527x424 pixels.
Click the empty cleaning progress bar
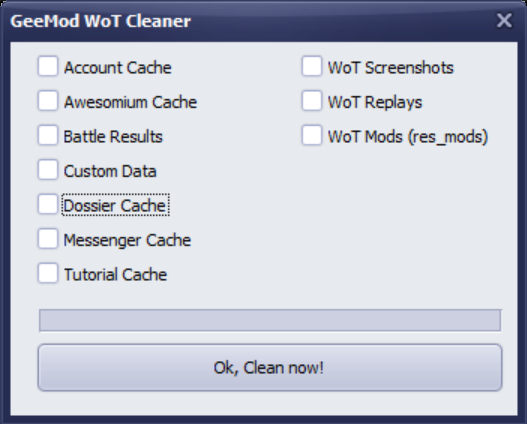[x=270, y=321]
